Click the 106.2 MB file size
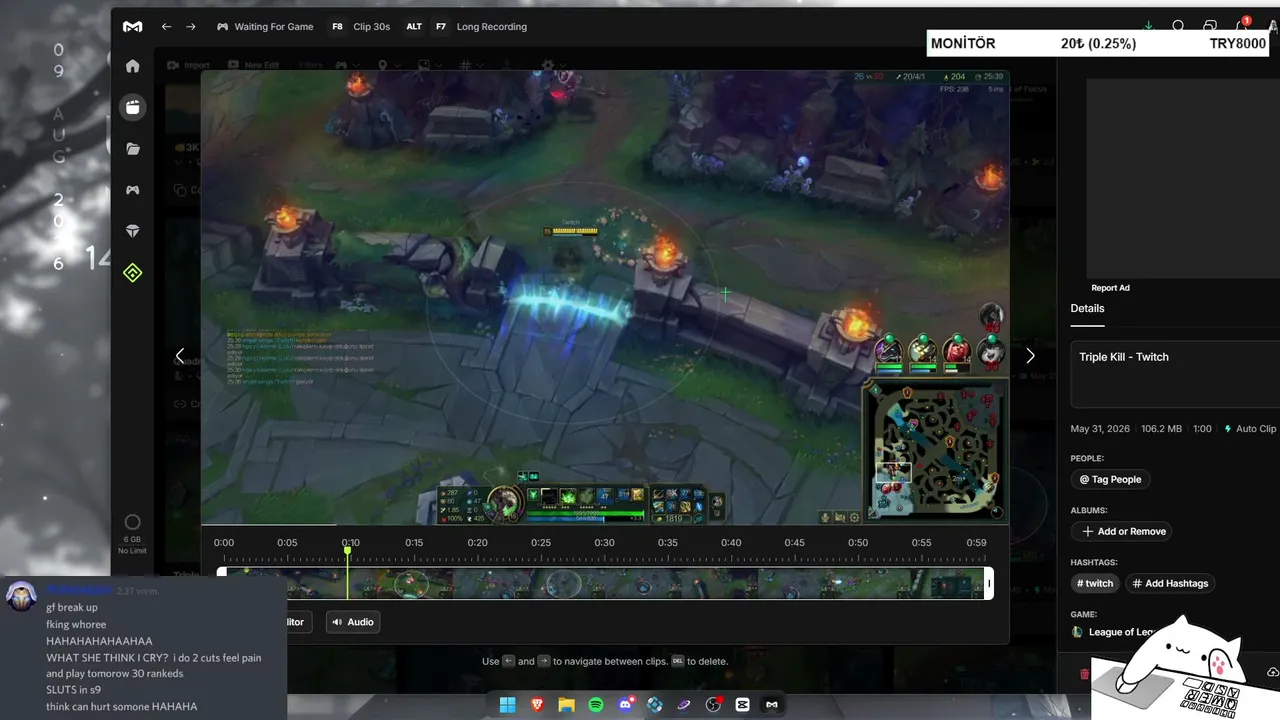Image resolution: width=1280 pixels, height=720 pixels. pos(1161,429)
